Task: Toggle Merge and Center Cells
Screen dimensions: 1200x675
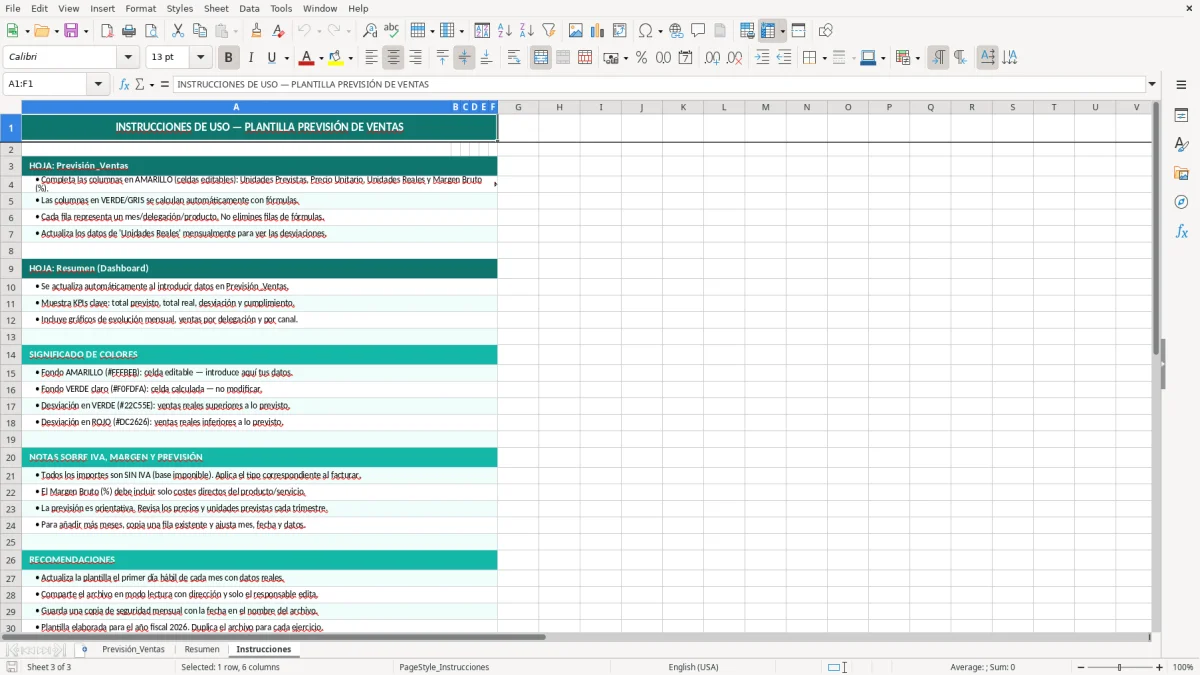Action: coord(541,58)
